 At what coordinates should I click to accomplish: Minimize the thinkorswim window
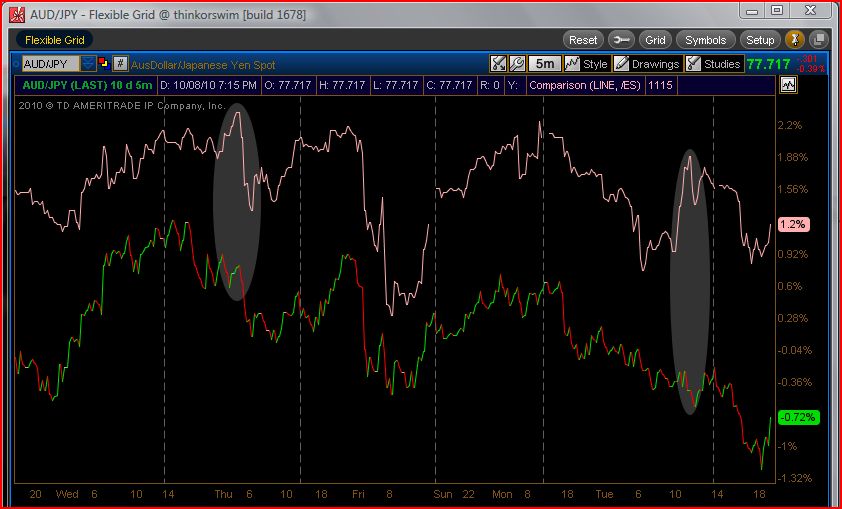click(x=752, y=10)
